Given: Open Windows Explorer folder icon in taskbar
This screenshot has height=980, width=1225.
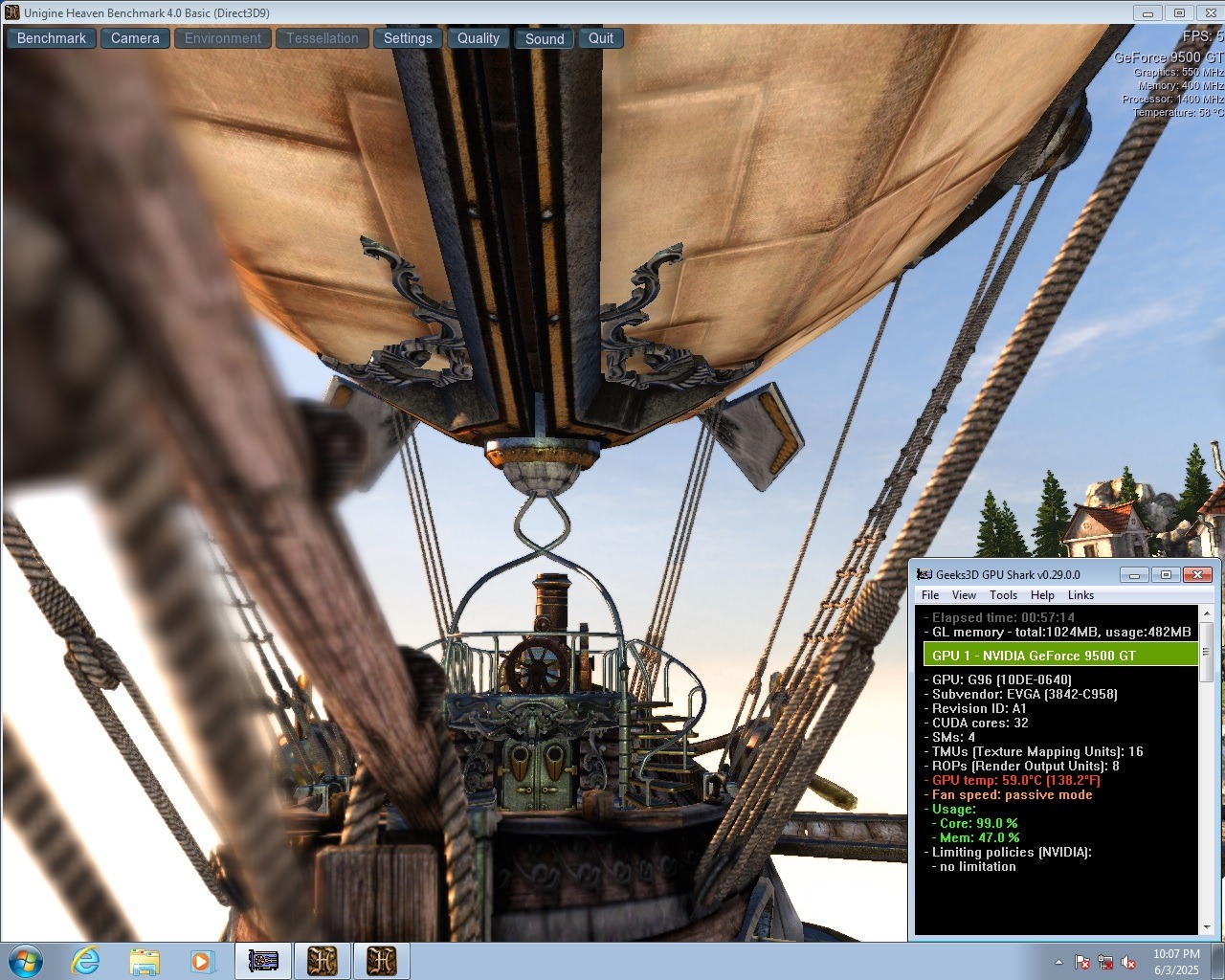Looking at the screenshot, I should (x=145, y=961).
